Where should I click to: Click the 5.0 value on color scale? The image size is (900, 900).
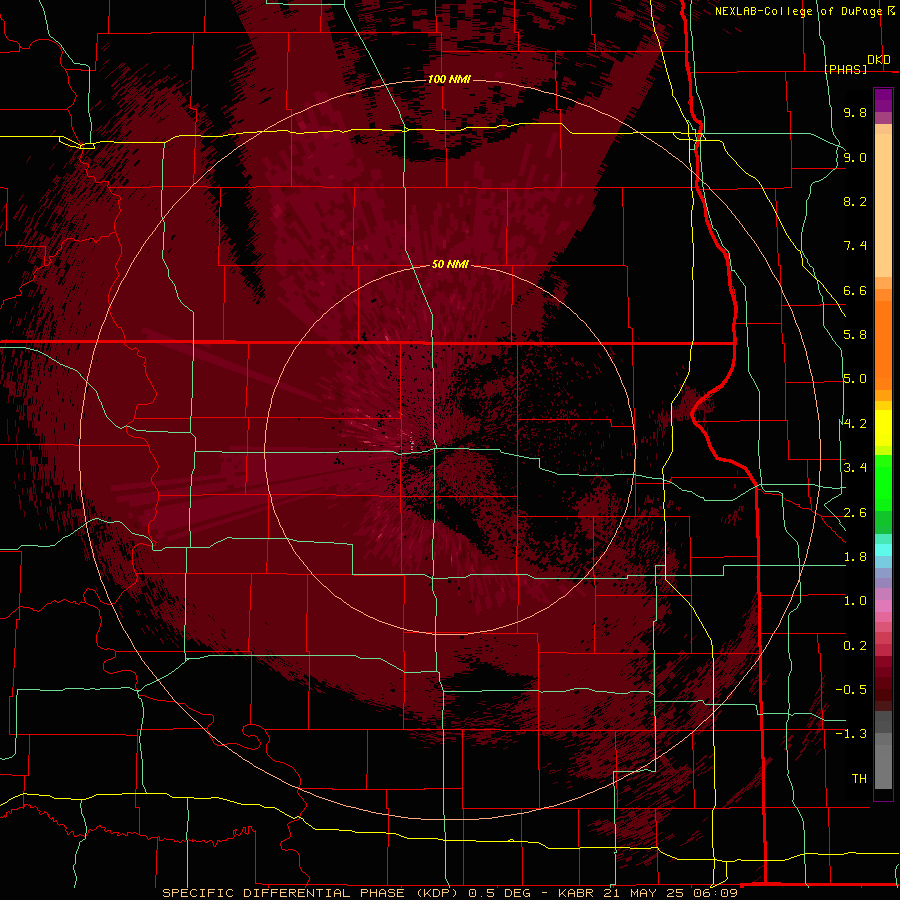coord(855,379)
